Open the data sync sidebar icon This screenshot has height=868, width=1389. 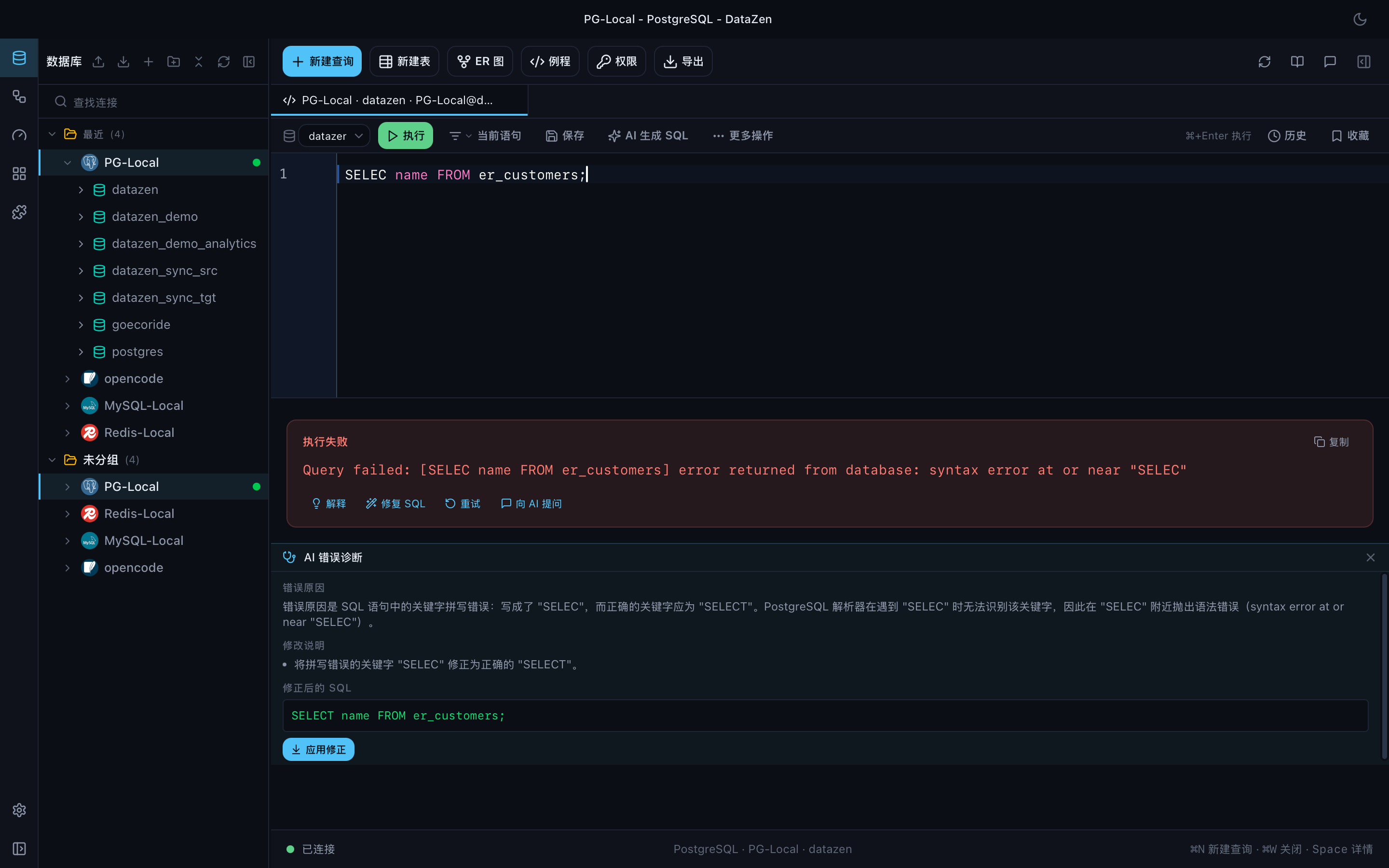click(19, 96)
